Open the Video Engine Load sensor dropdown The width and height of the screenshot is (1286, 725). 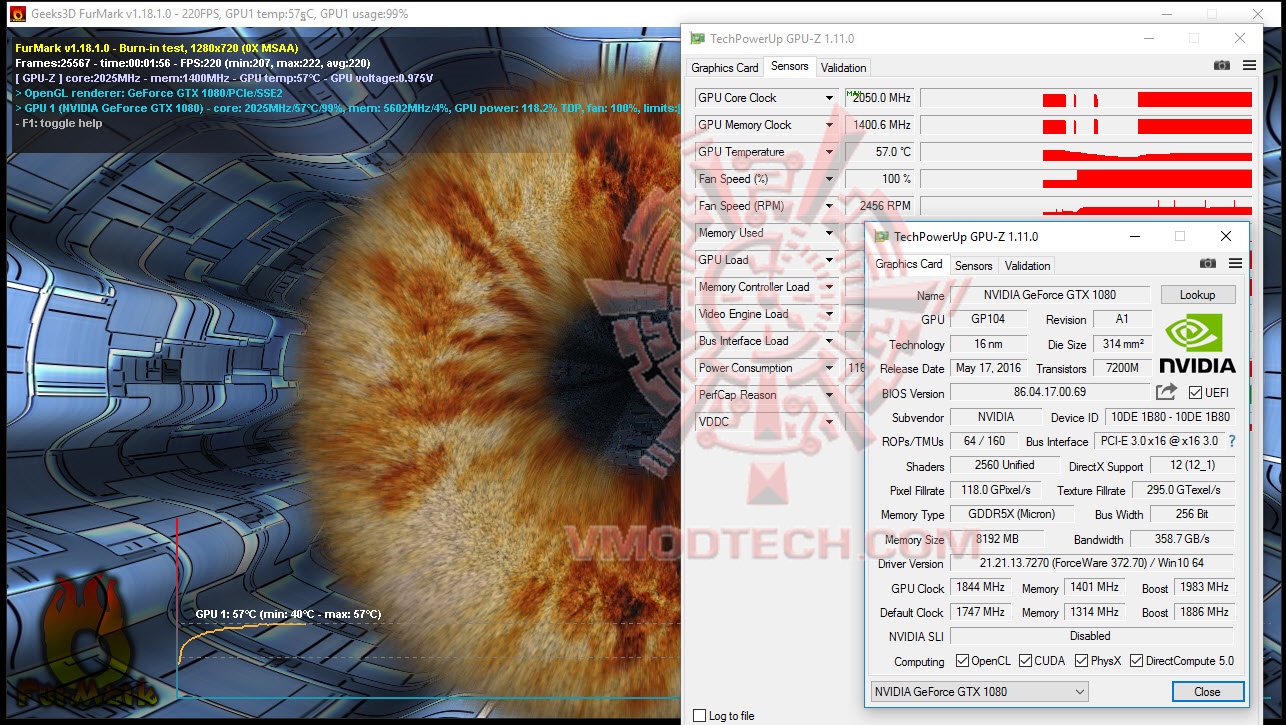click(x=829, y=314)
